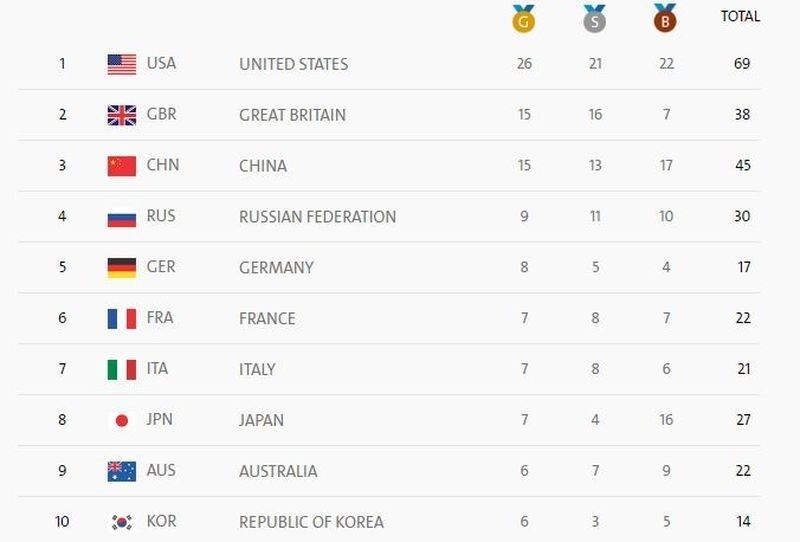The height and width of the screenshot is (542, 800).
Task: Click the France flag icon
Action: click(122, 319)
